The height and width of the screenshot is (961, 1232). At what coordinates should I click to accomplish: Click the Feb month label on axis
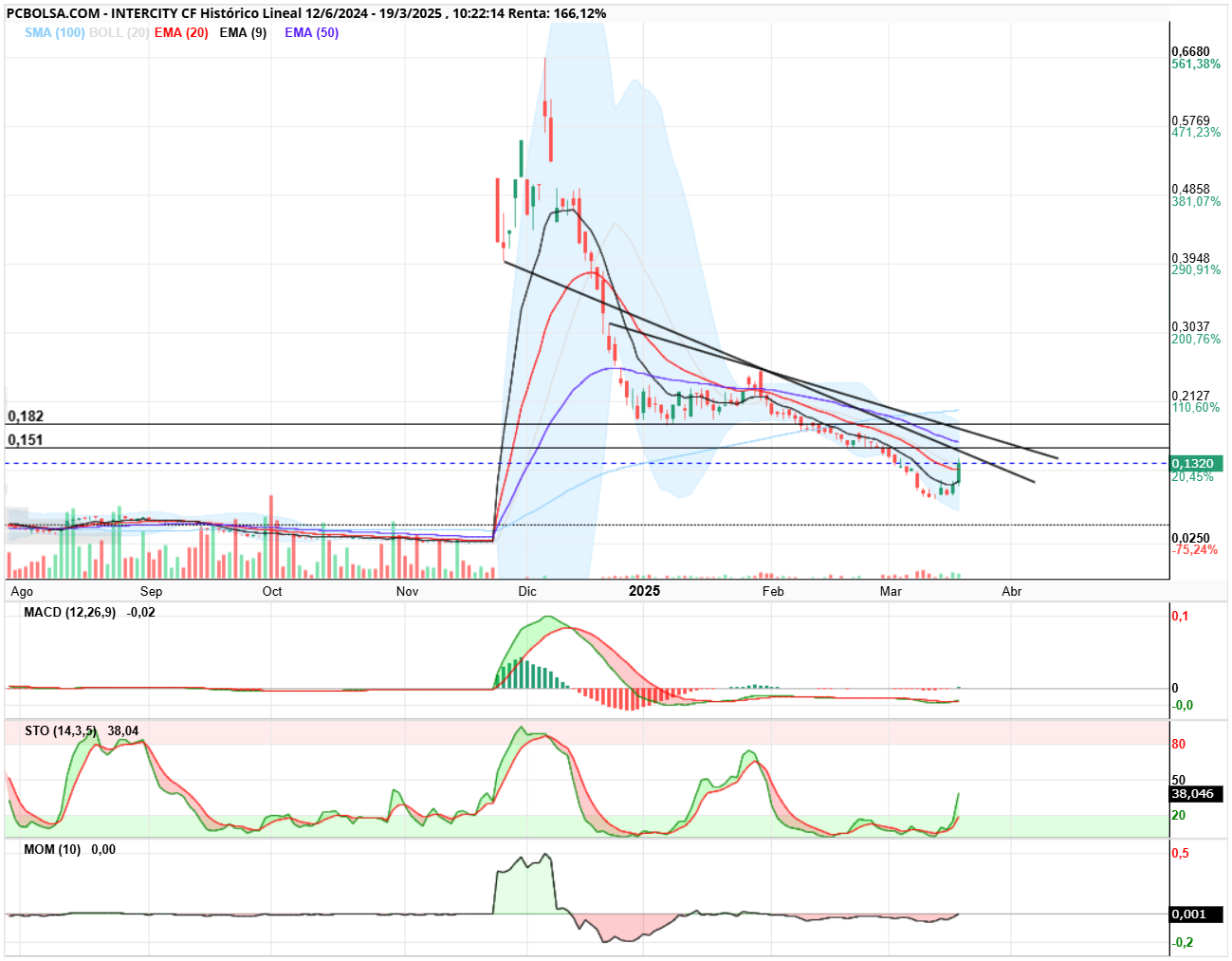(x=773, y=591)
